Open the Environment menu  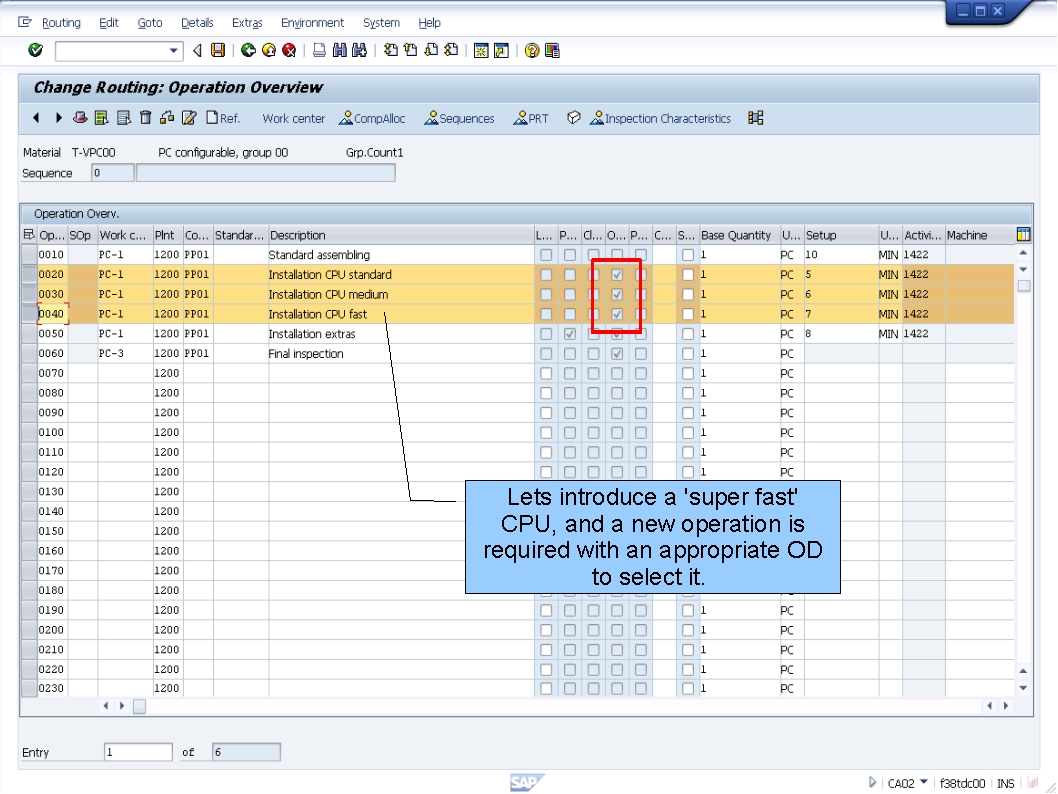[x=313, y=22]
